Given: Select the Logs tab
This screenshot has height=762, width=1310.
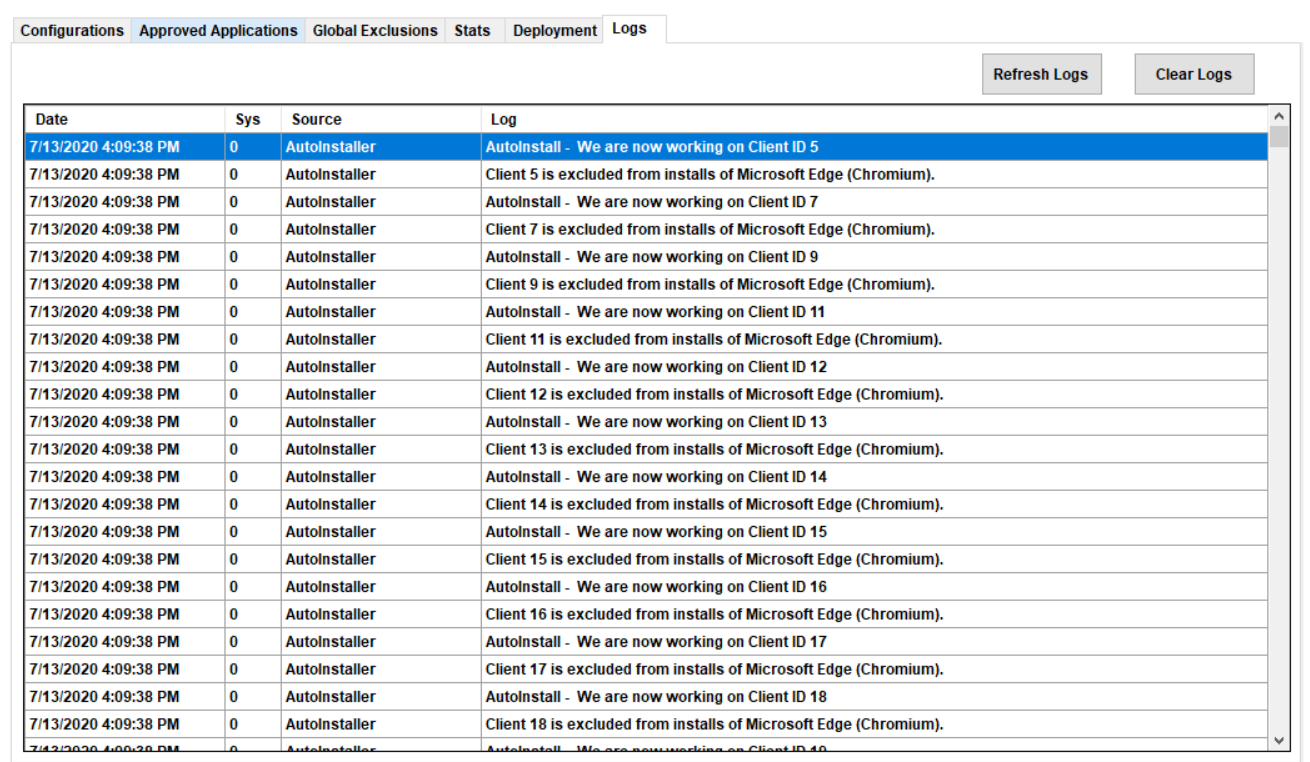Looking at the screenshot, I should (x=629, y=29).
